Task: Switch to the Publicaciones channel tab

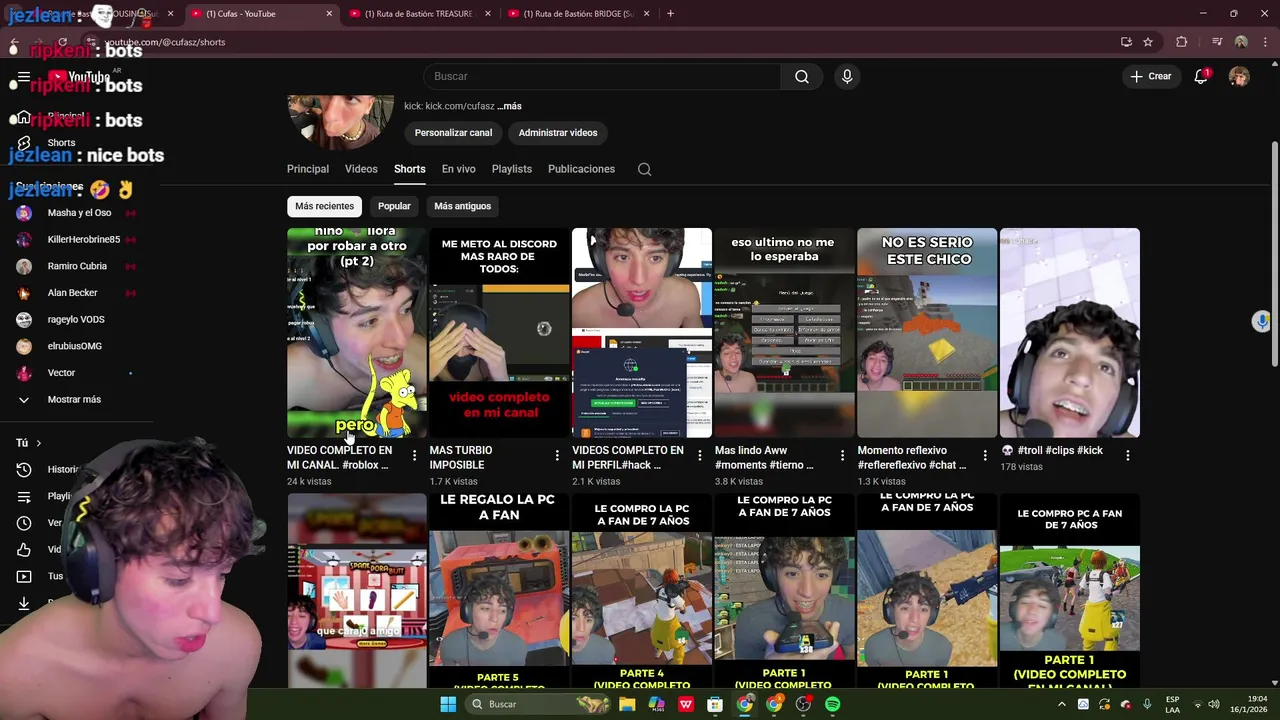Action: pyautogui.click(x=581, y=169)
